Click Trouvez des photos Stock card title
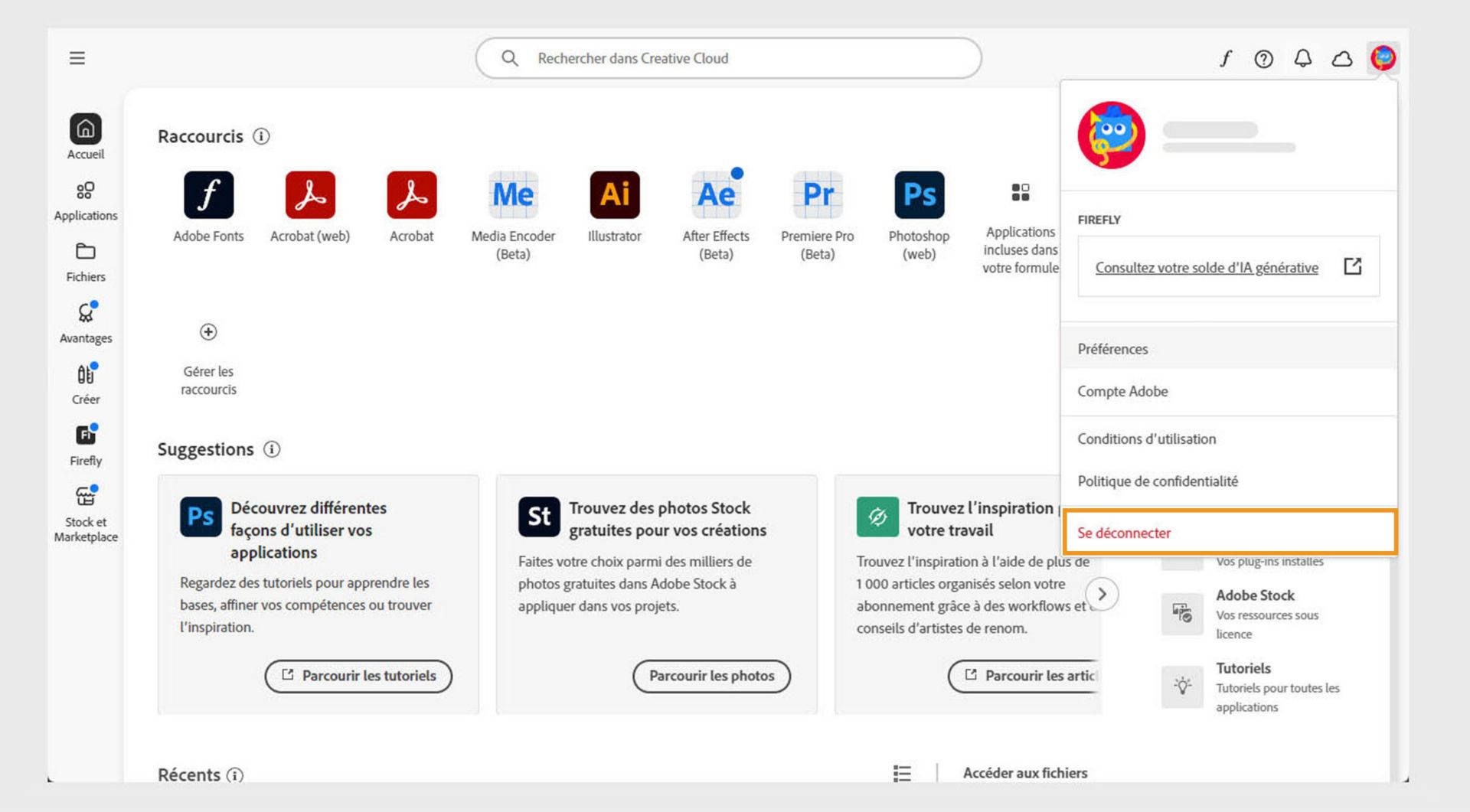The image size is (1470, 812). click(x=668, y=519)
